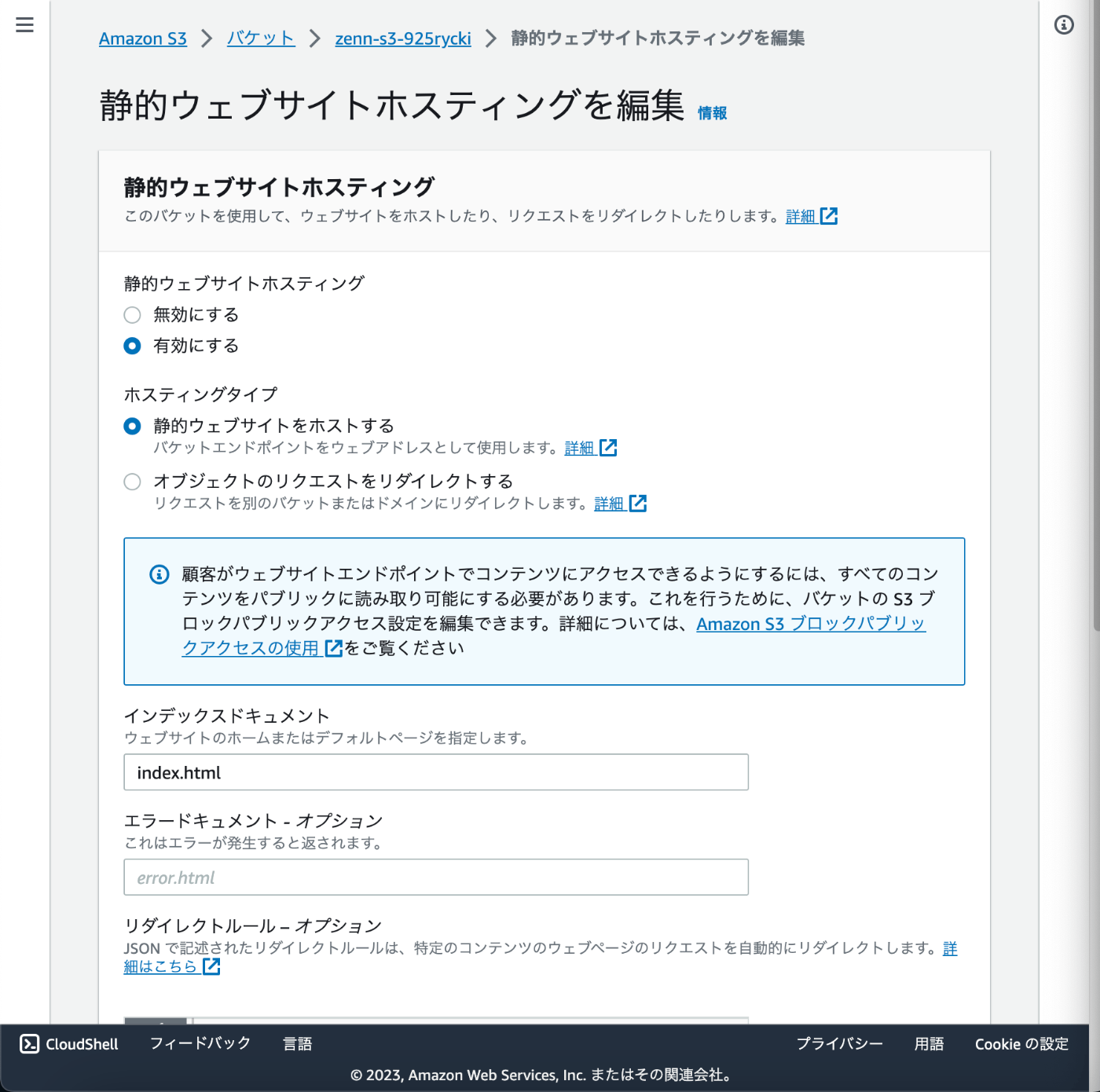The image size is (1100, 1092).
Task: Open the プライバシー footer link
Action: click(x=840, y=1043)
